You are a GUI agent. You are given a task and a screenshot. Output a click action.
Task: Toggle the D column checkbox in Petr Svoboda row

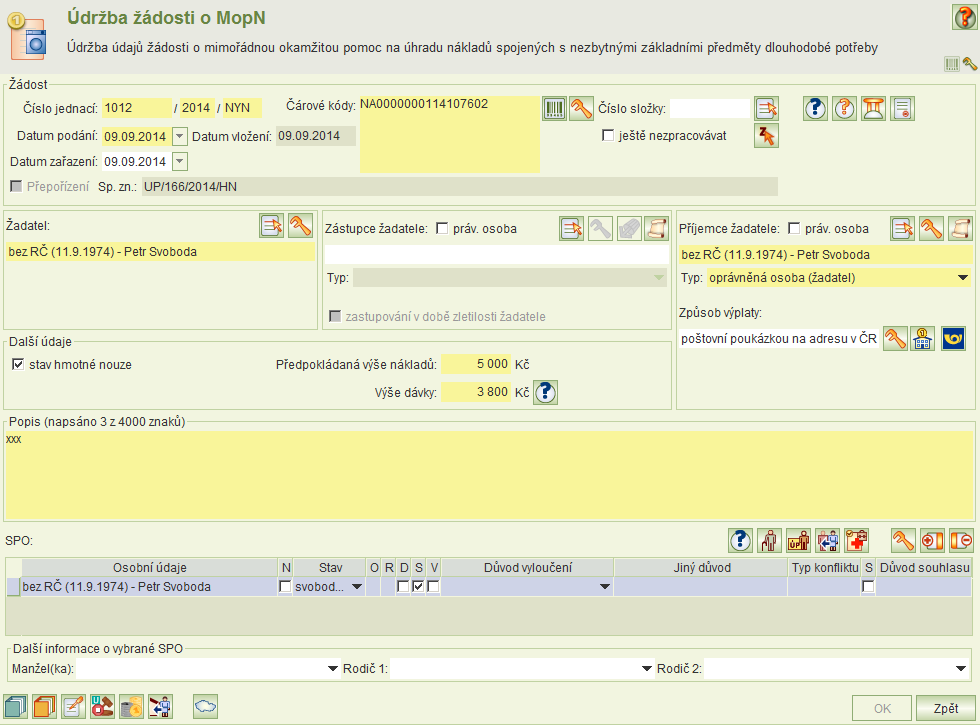point(403,586)
